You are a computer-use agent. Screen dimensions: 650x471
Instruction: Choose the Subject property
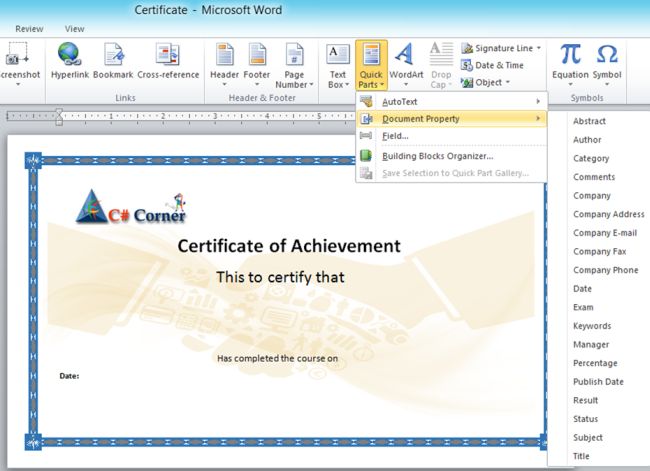pos(587,438)
